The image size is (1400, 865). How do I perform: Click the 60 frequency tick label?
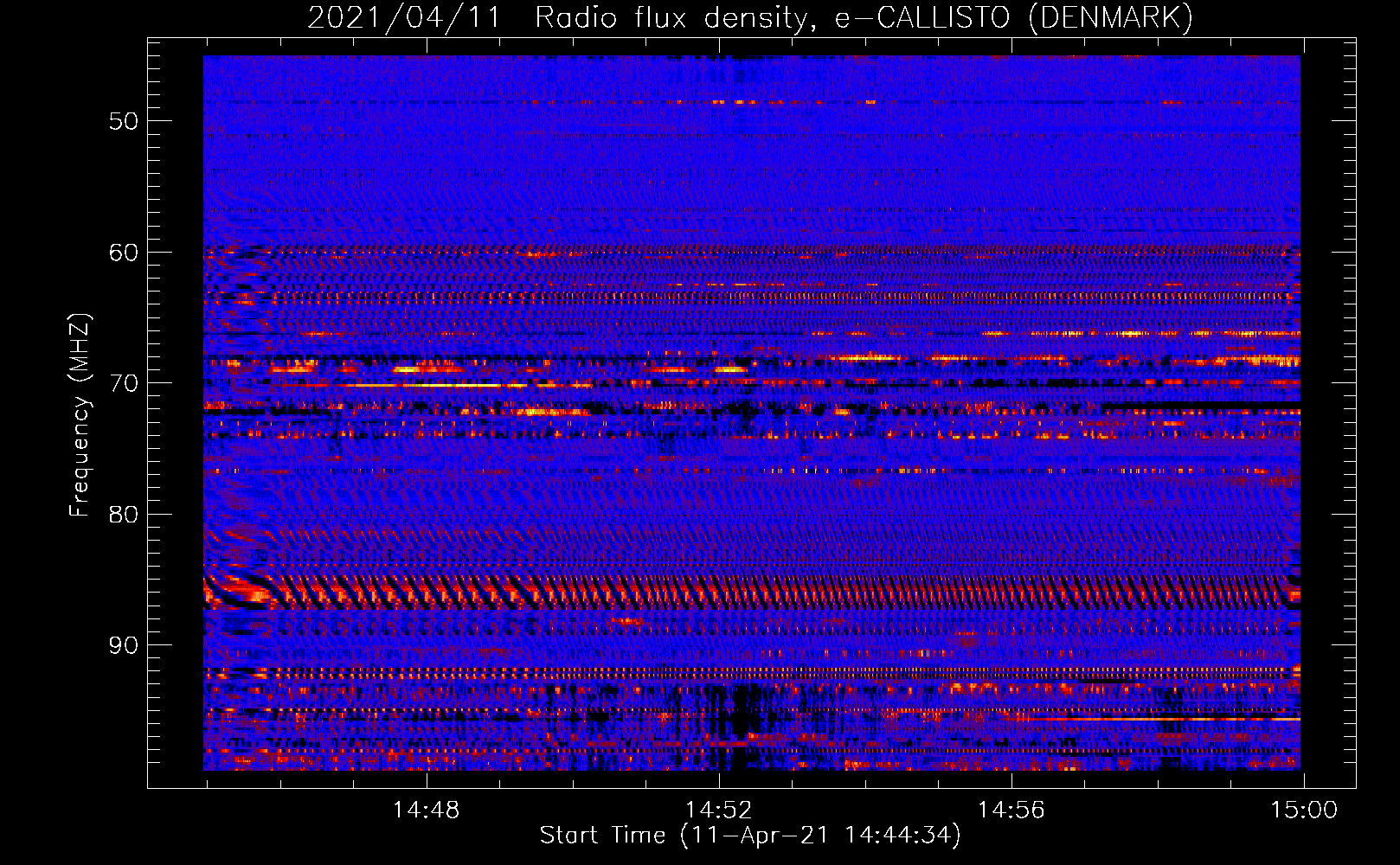(x=123, y=253)
